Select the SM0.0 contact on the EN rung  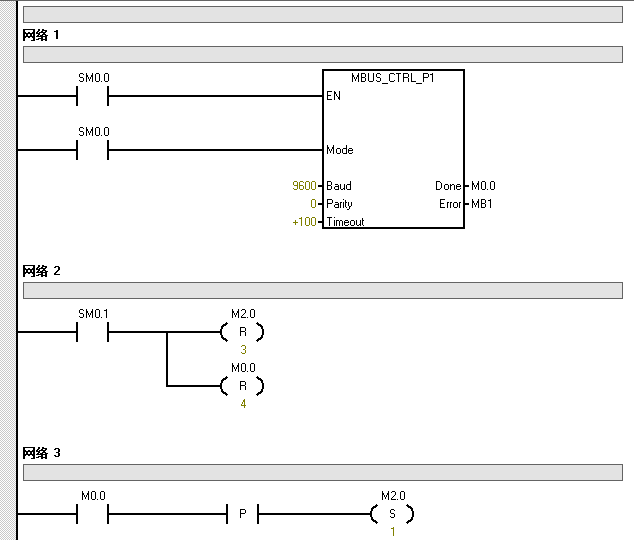coord(93,97)
